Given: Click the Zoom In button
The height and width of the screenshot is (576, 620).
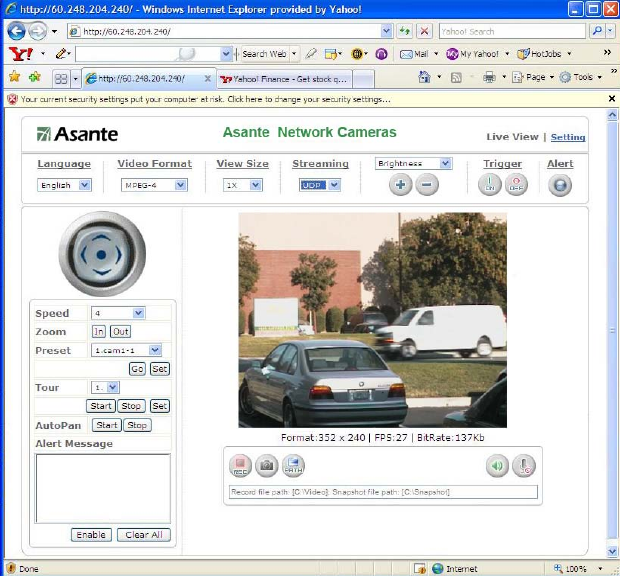Looking at the screenshot, I should click(99, 332).
